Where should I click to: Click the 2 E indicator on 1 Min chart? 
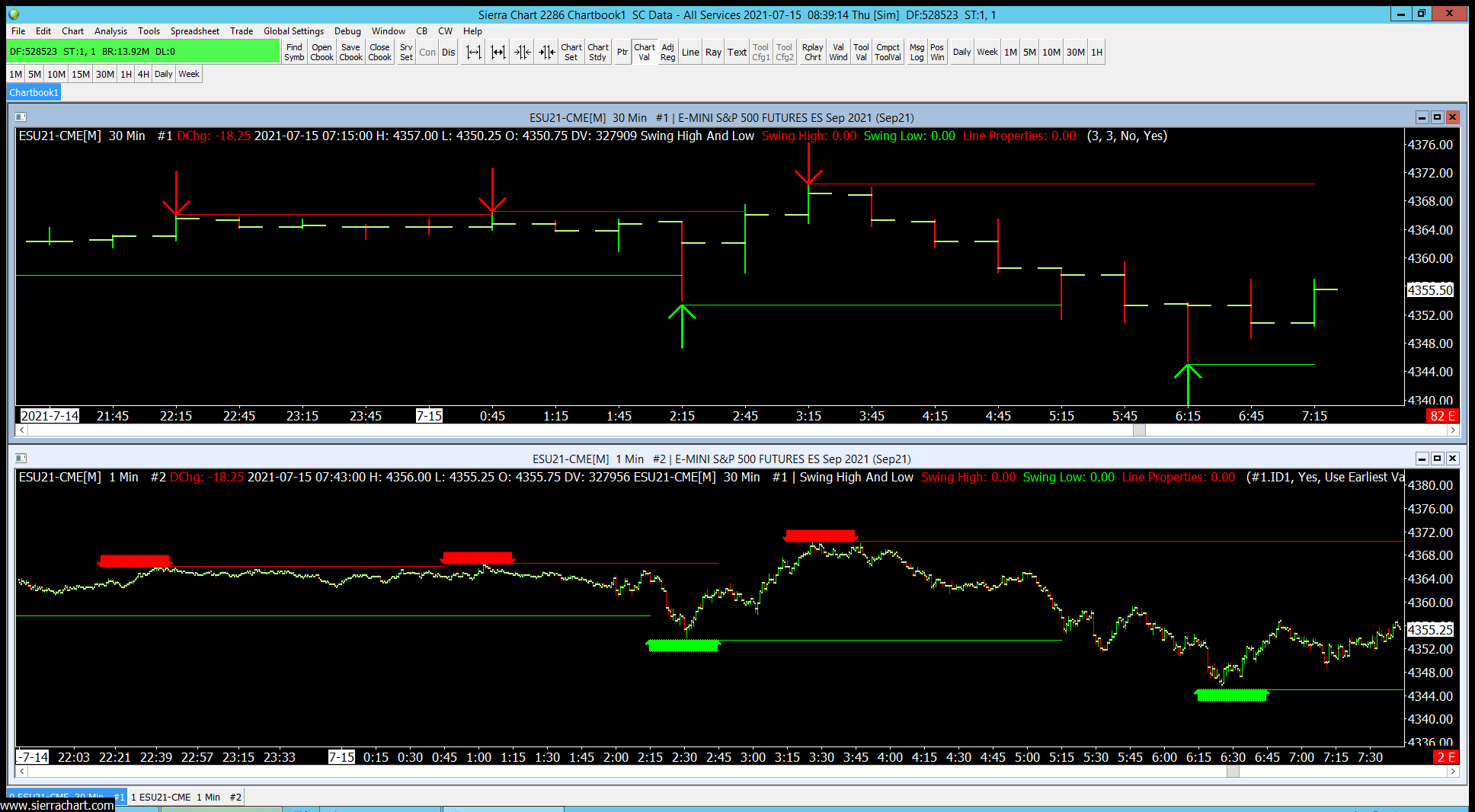pyautogui.click(x=1445, y=757)
